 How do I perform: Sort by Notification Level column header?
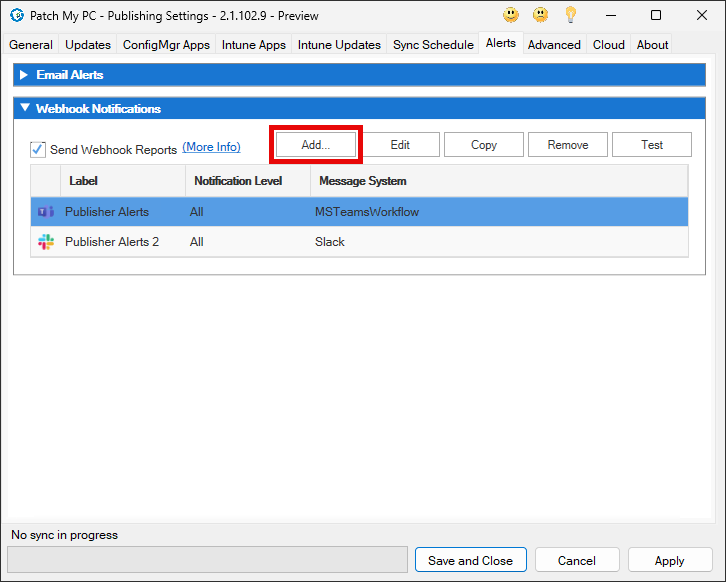(x=248, y=181)
